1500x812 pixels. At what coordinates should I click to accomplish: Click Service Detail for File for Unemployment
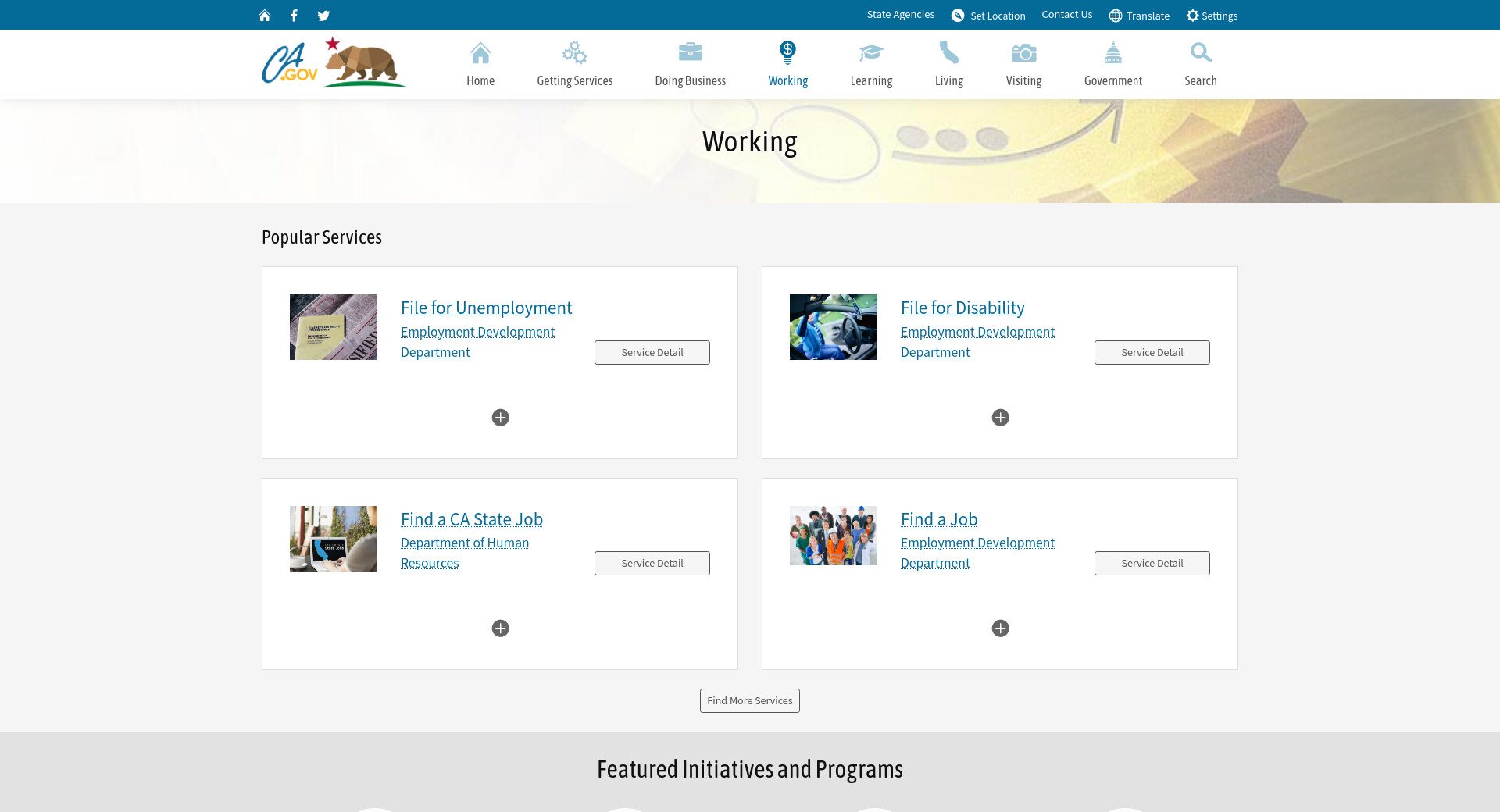tap(652, 353)
